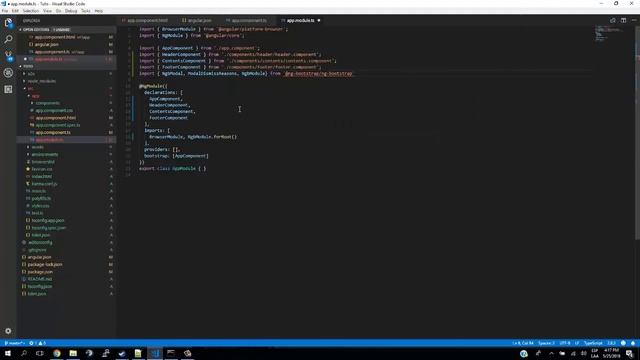This screenshot has height=360, width=640.
Task: Expand the e2e folder
Action: [x=31, y=74]
